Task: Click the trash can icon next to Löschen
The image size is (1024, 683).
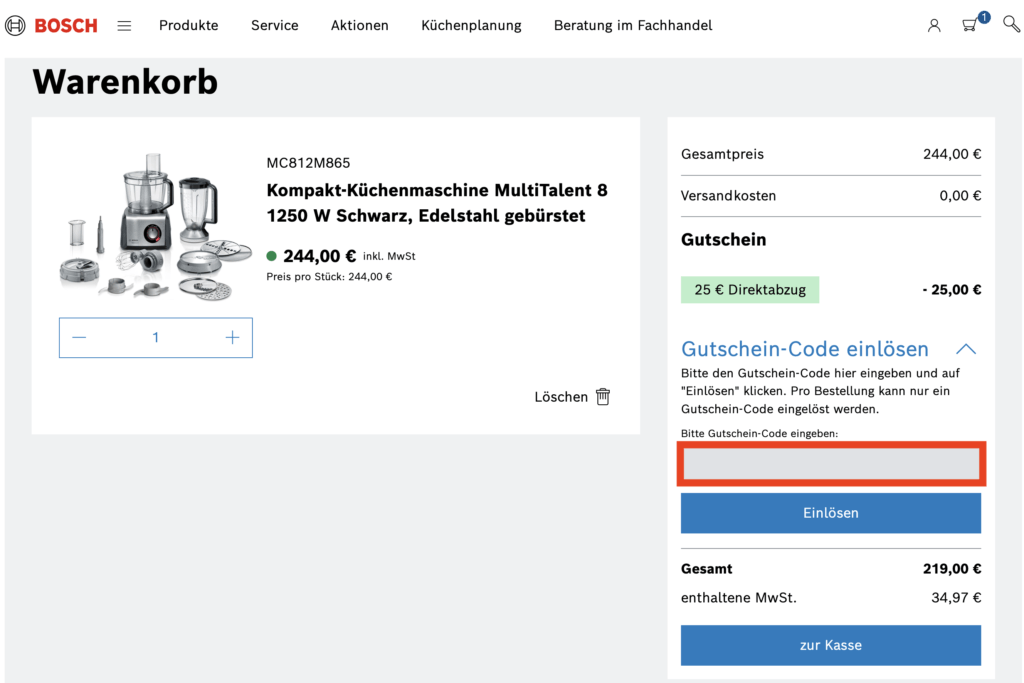Action: (603, 396)
